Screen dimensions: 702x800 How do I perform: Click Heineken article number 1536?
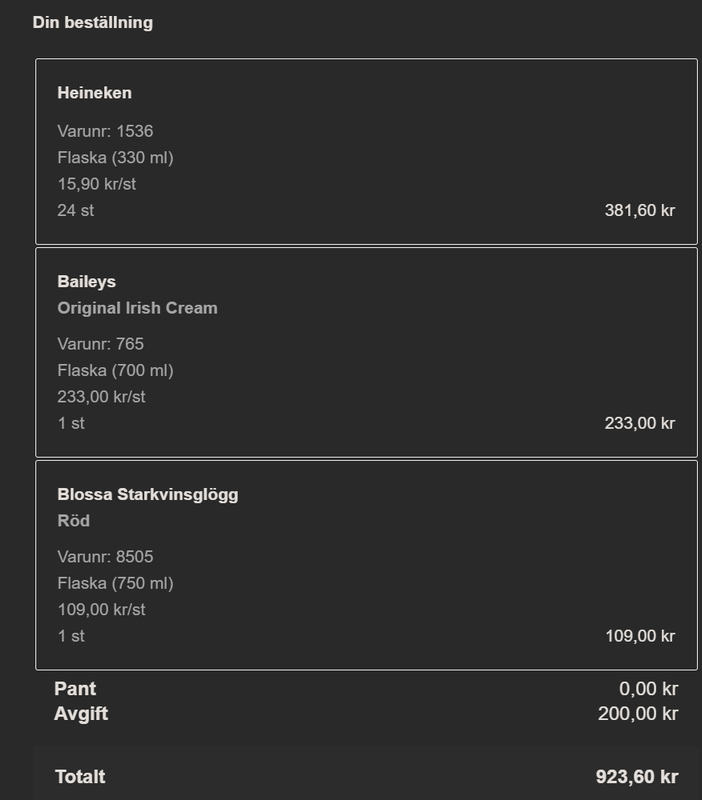coord(105,131)
